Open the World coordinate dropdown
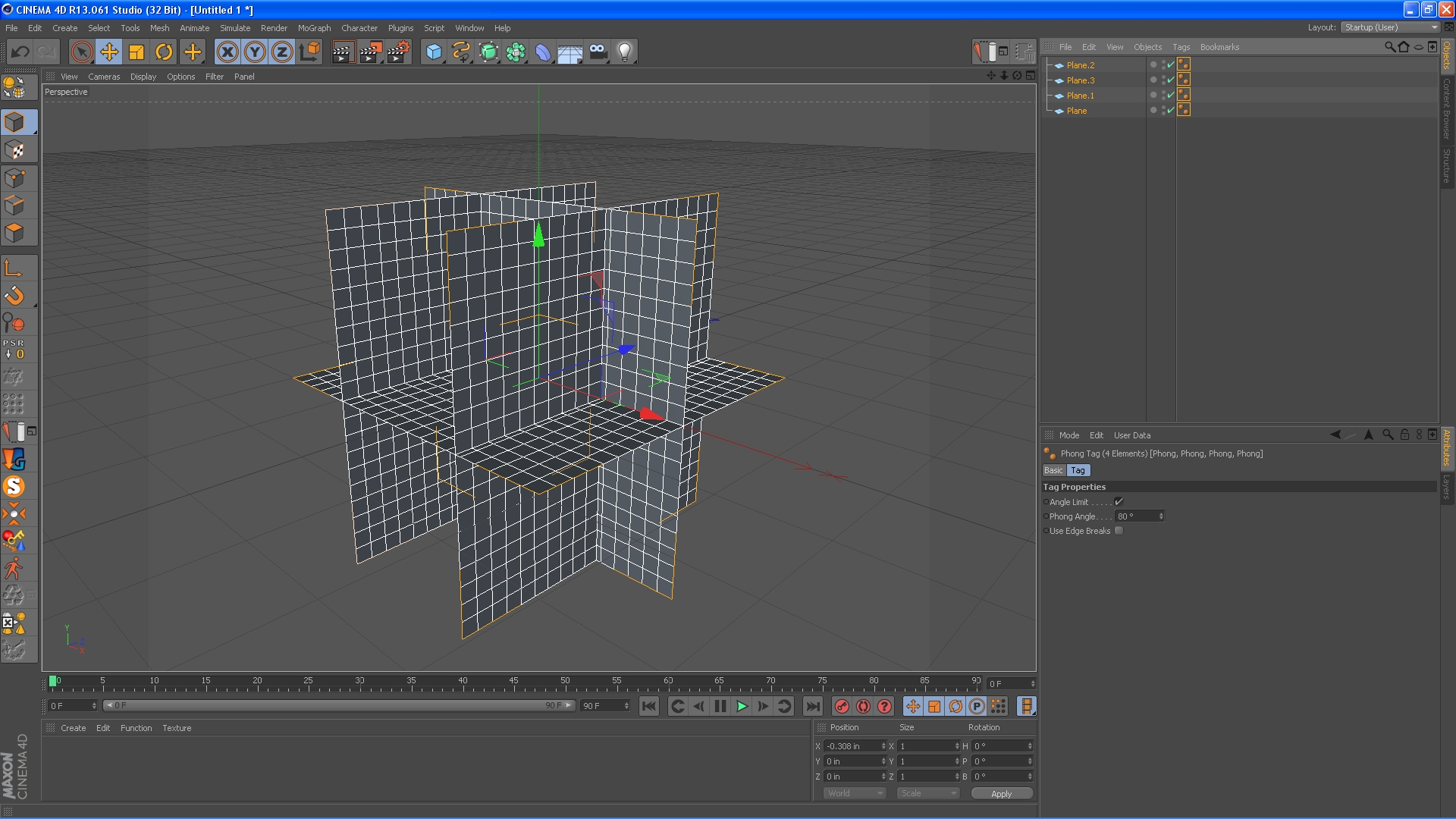 (x=855, y=793)
